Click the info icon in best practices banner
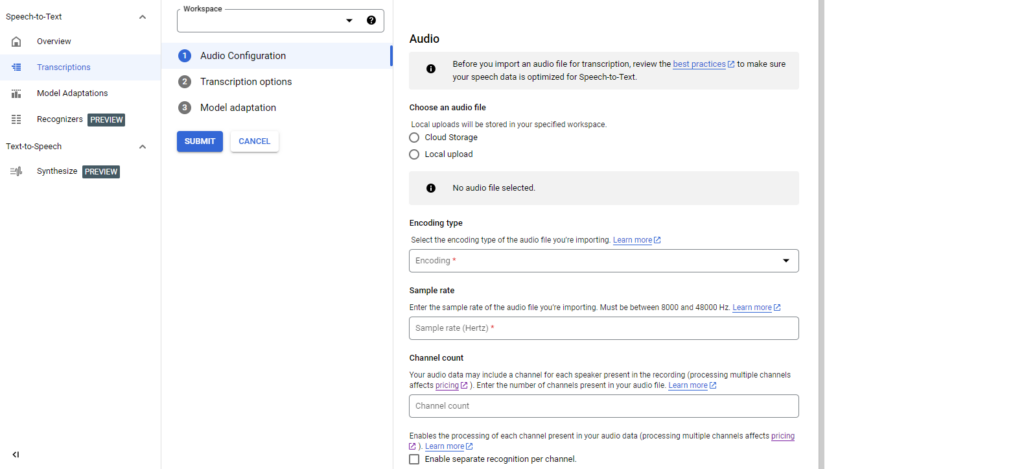 [x=430, y=69]
